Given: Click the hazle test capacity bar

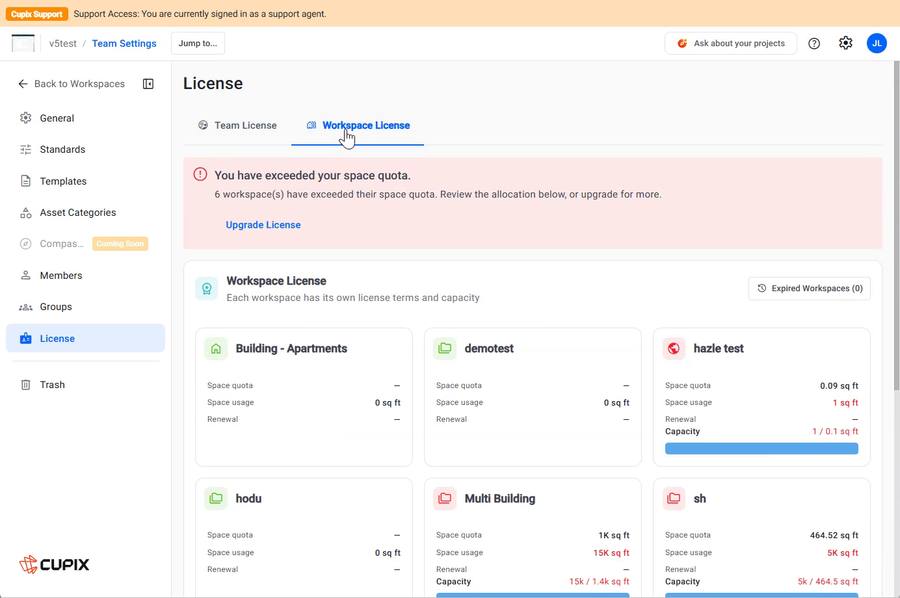Looking at the screenshot, I should coord(762,448).
